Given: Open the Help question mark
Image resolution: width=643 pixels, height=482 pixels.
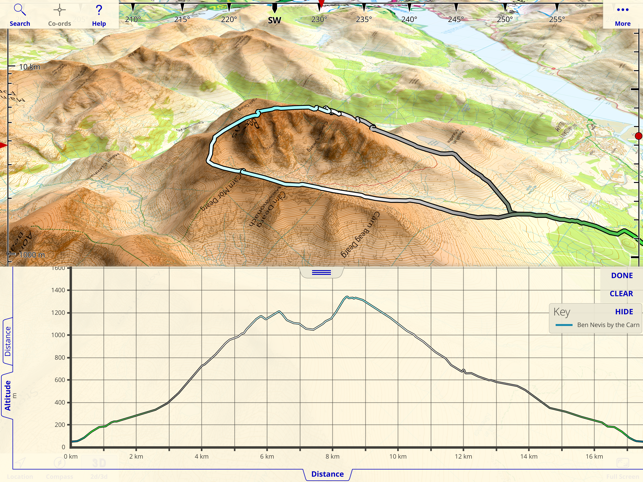Looking at the screenshot, I should click(x=99, y=14).
